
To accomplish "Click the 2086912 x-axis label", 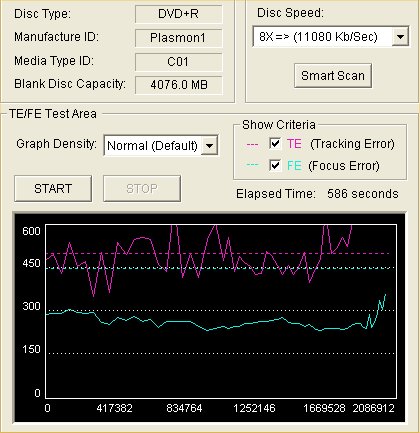I will [x=374, y=408].
